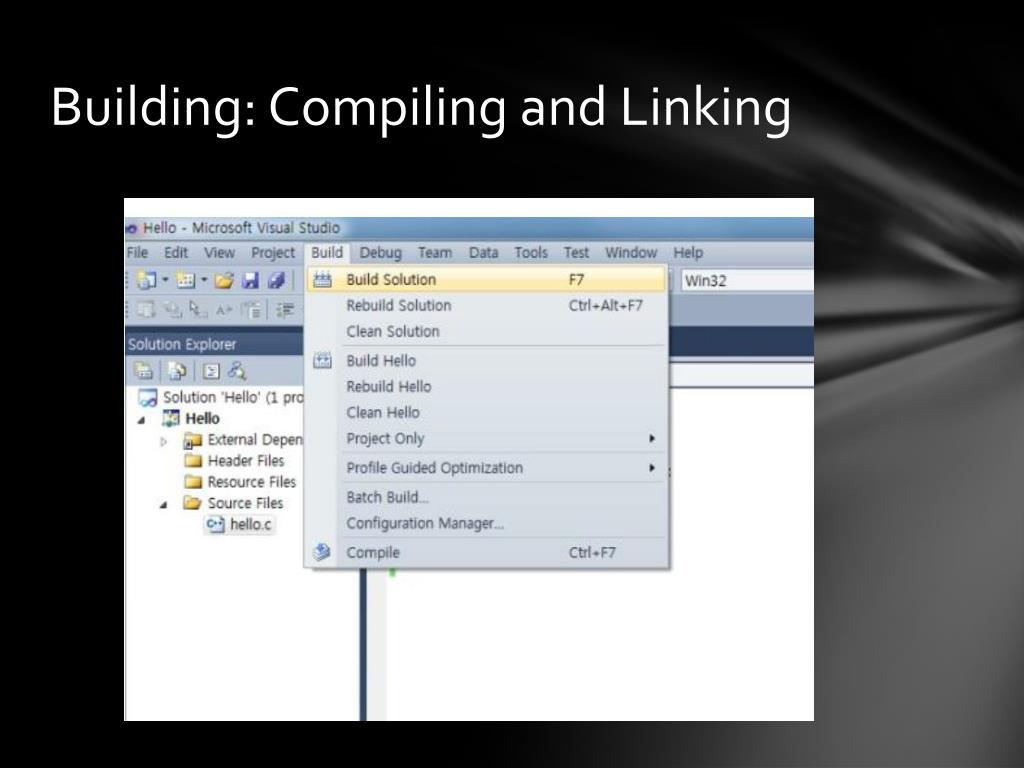Open the Add New Item dropdown arrow

pos(204,280)
